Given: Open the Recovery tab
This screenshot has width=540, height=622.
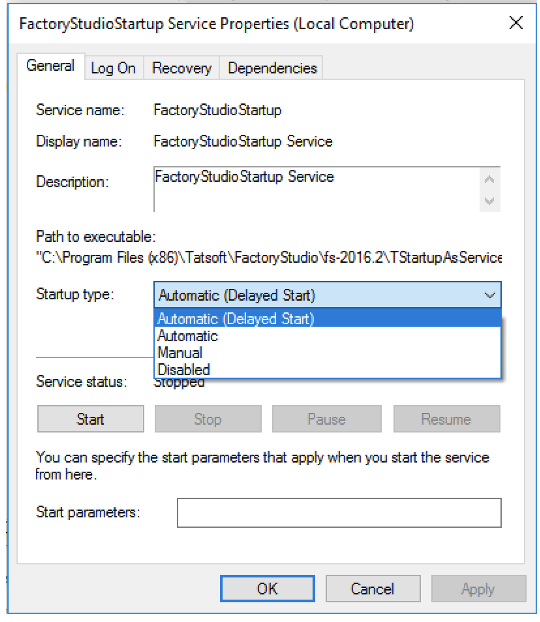Looking at the screenshot, I should (182, 68).
